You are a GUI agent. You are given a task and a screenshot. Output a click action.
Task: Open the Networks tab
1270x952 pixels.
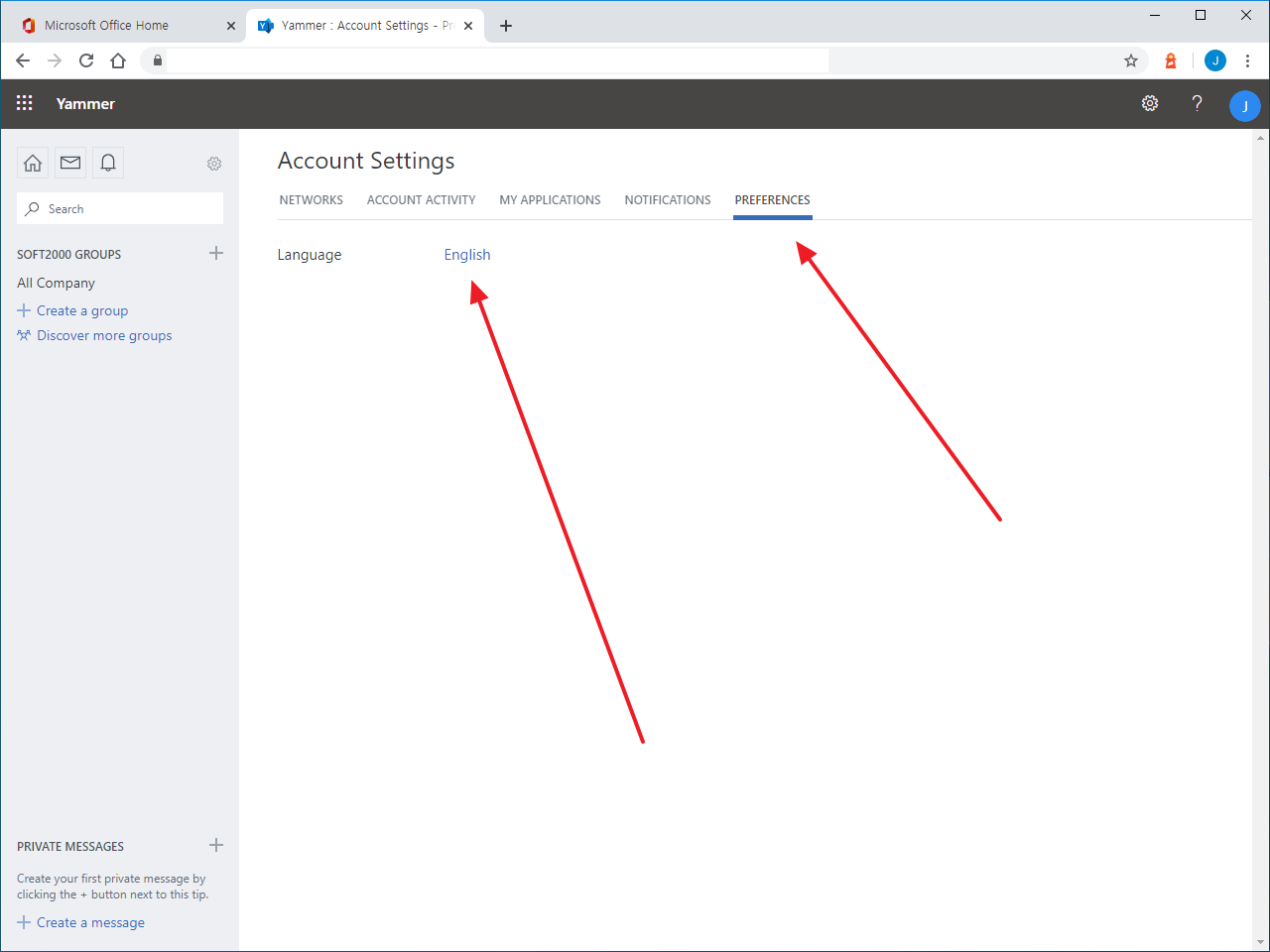312,200
